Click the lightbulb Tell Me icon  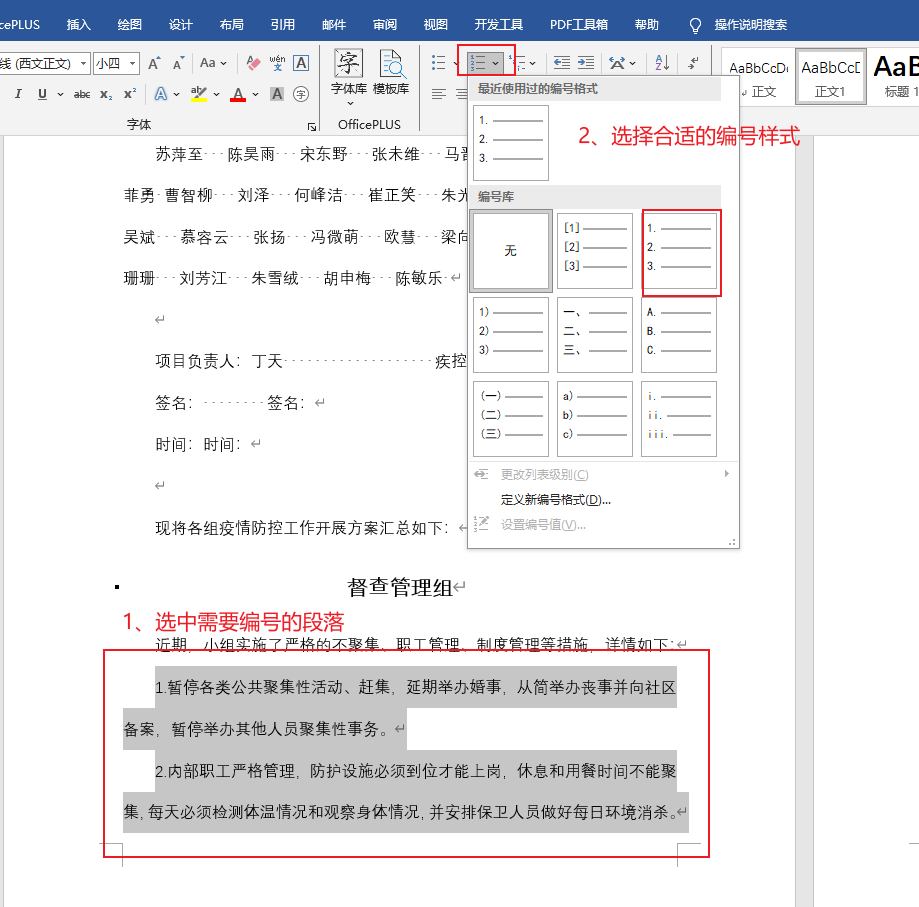coord(695,25)
